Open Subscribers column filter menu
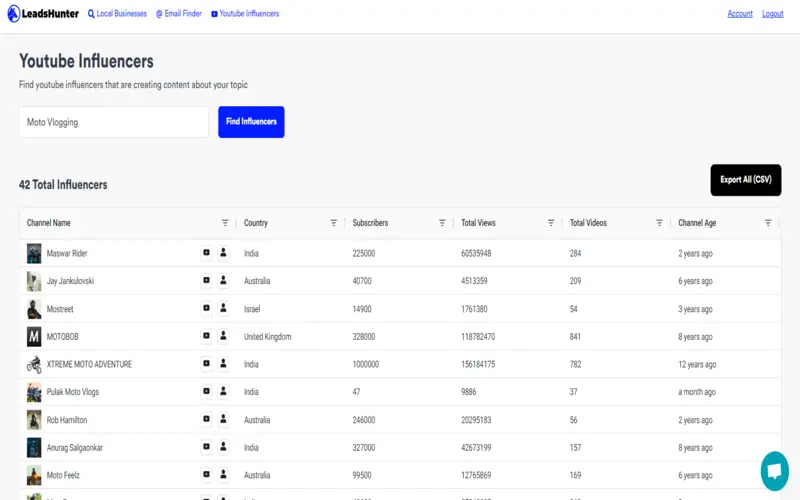The width and height of the screenshot is (800, 500). [442, 223]
